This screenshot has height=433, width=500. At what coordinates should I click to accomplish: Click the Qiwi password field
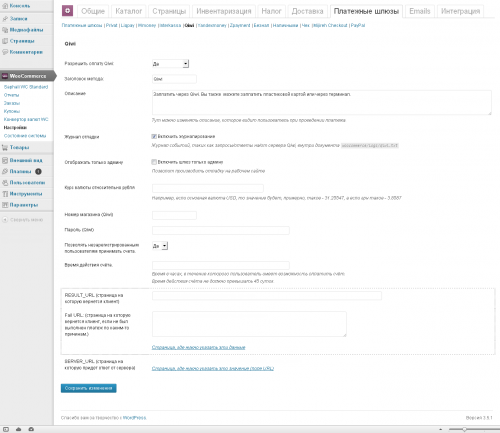(221, 230)
